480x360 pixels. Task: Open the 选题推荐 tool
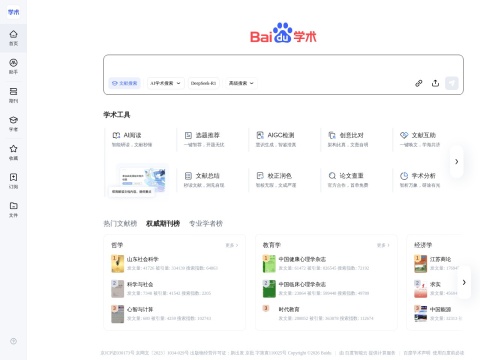pos(204,139)
